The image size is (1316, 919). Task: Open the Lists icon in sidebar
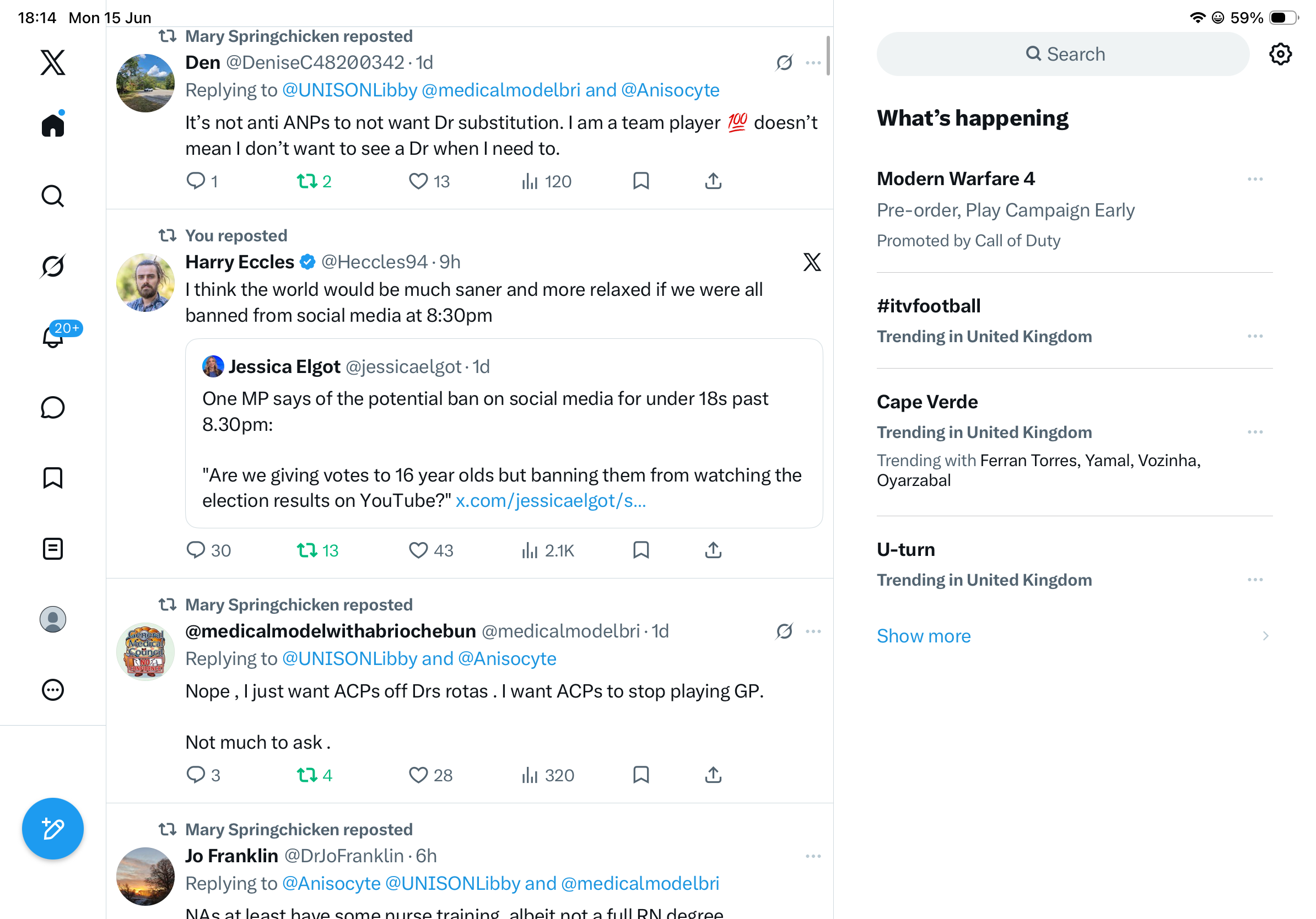pos(53,548)
